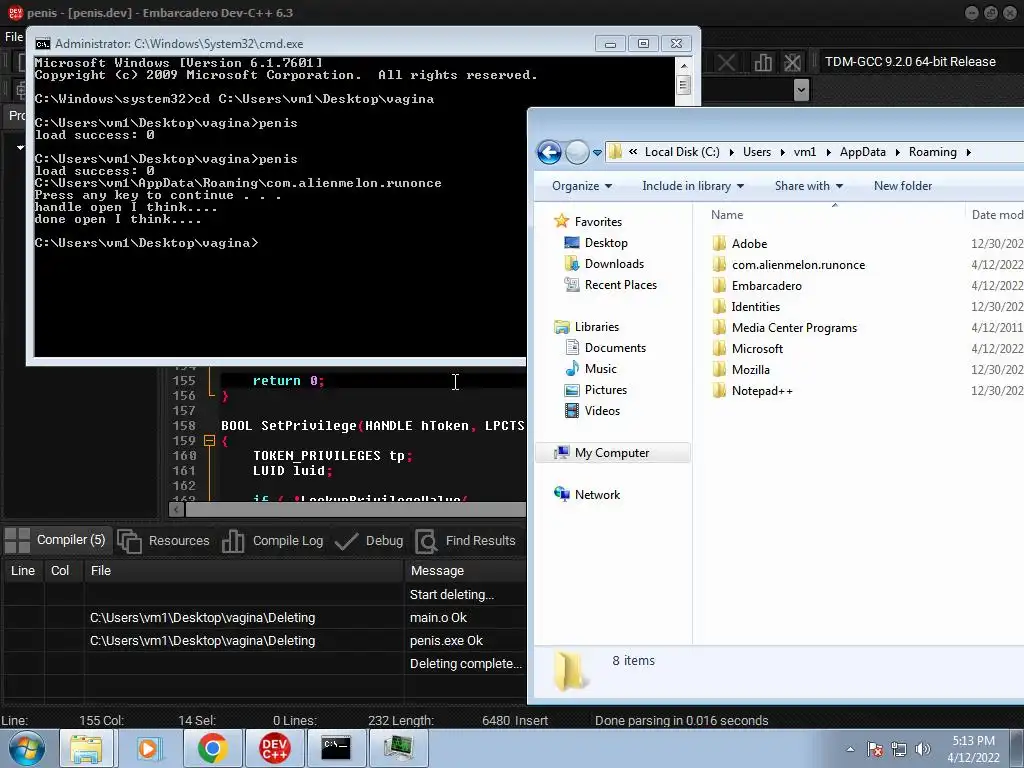Open Documents library in the navigation pane
The width and height of the screenshot is (1024, 768).
coord(615,347)
